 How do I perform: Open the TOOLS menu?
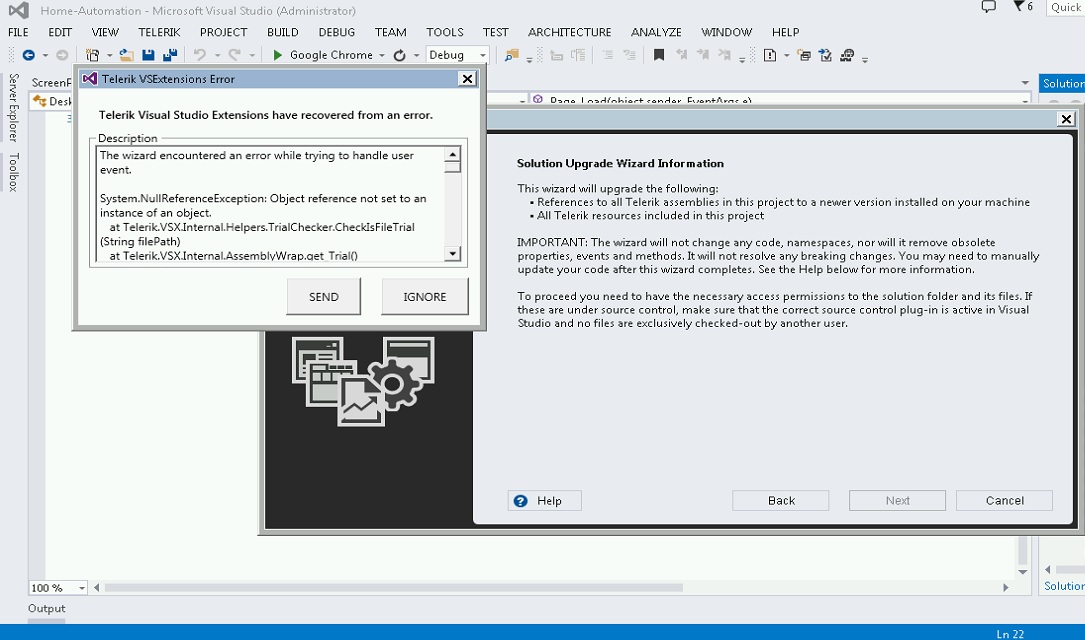[445, 33]
